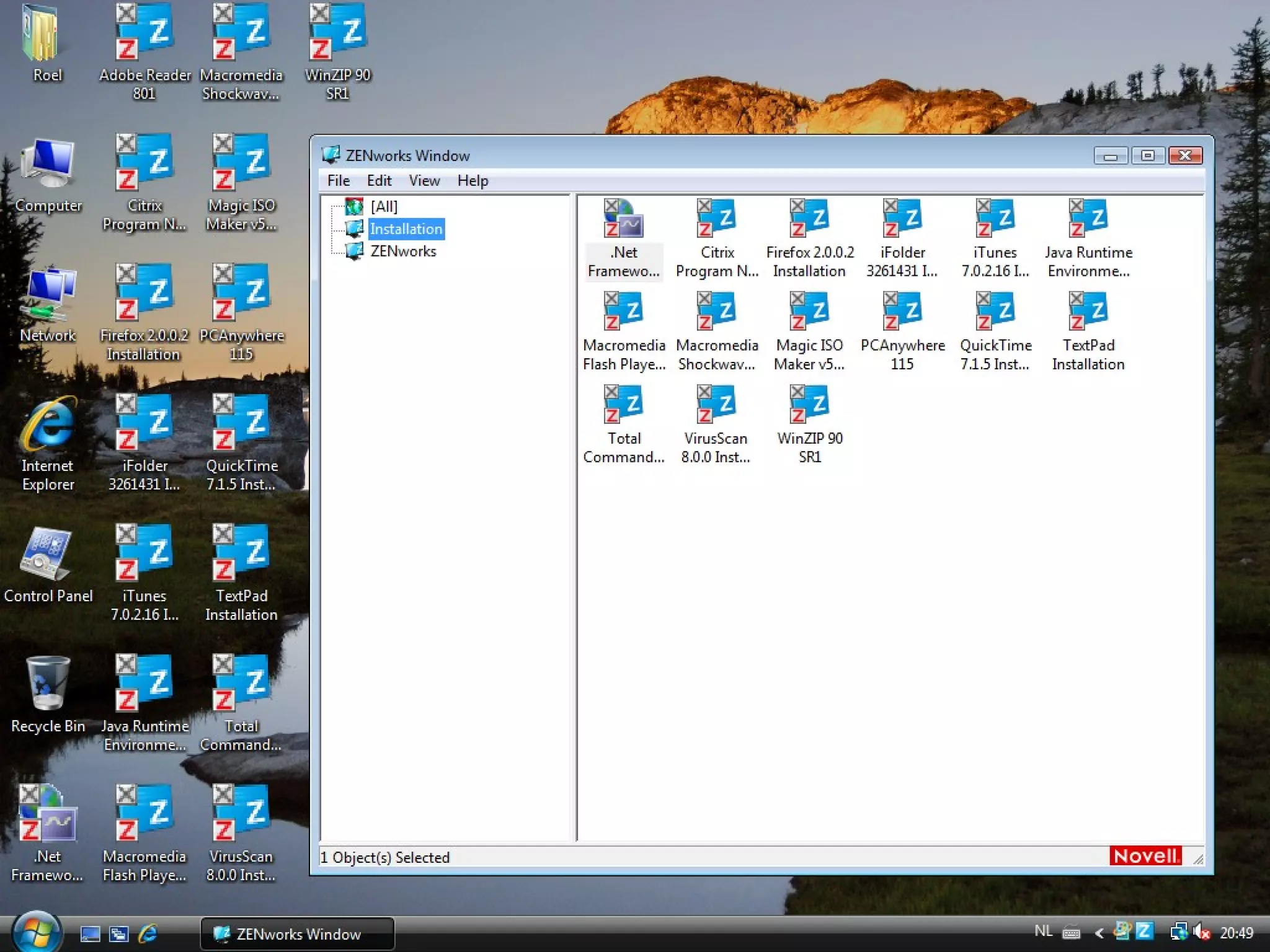Viewport: 1270px width, 952px height.
Task: Select Magic ISO Maker in ZENworks Window
Action: 809,332
